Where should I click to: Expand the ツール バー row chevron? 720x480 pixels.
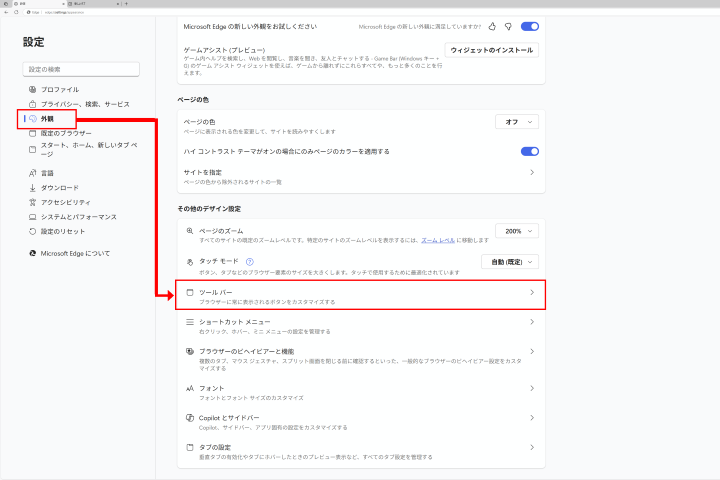[x=532, y=292]
